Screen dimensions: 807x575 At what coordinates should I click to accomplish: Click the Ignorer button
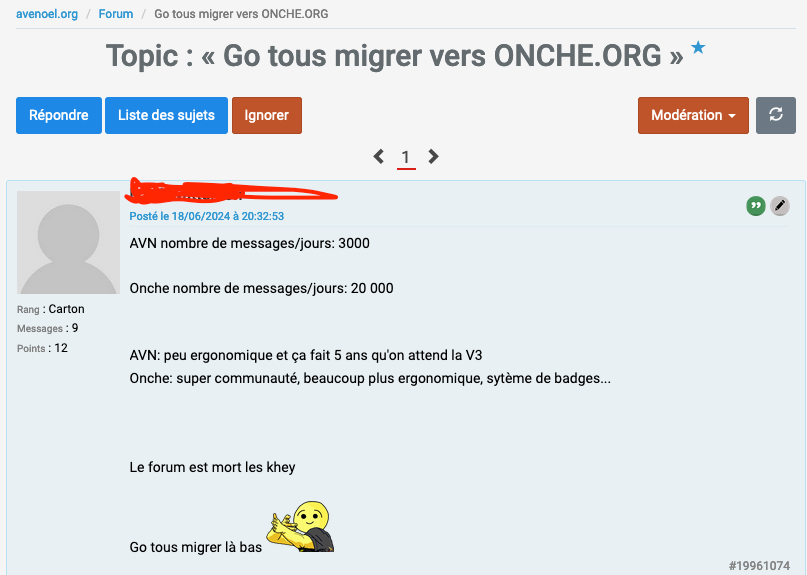[x=267, y=115]
